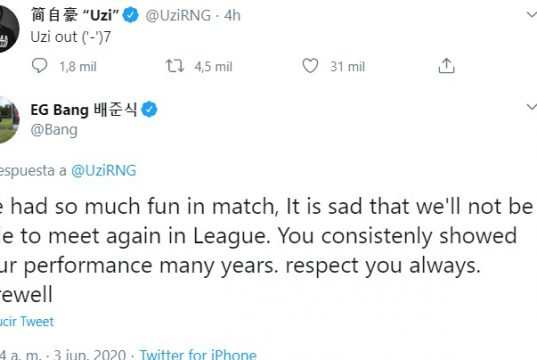Click the 31 mil likes count
537x360 pixels.
[x=348, y=66]
